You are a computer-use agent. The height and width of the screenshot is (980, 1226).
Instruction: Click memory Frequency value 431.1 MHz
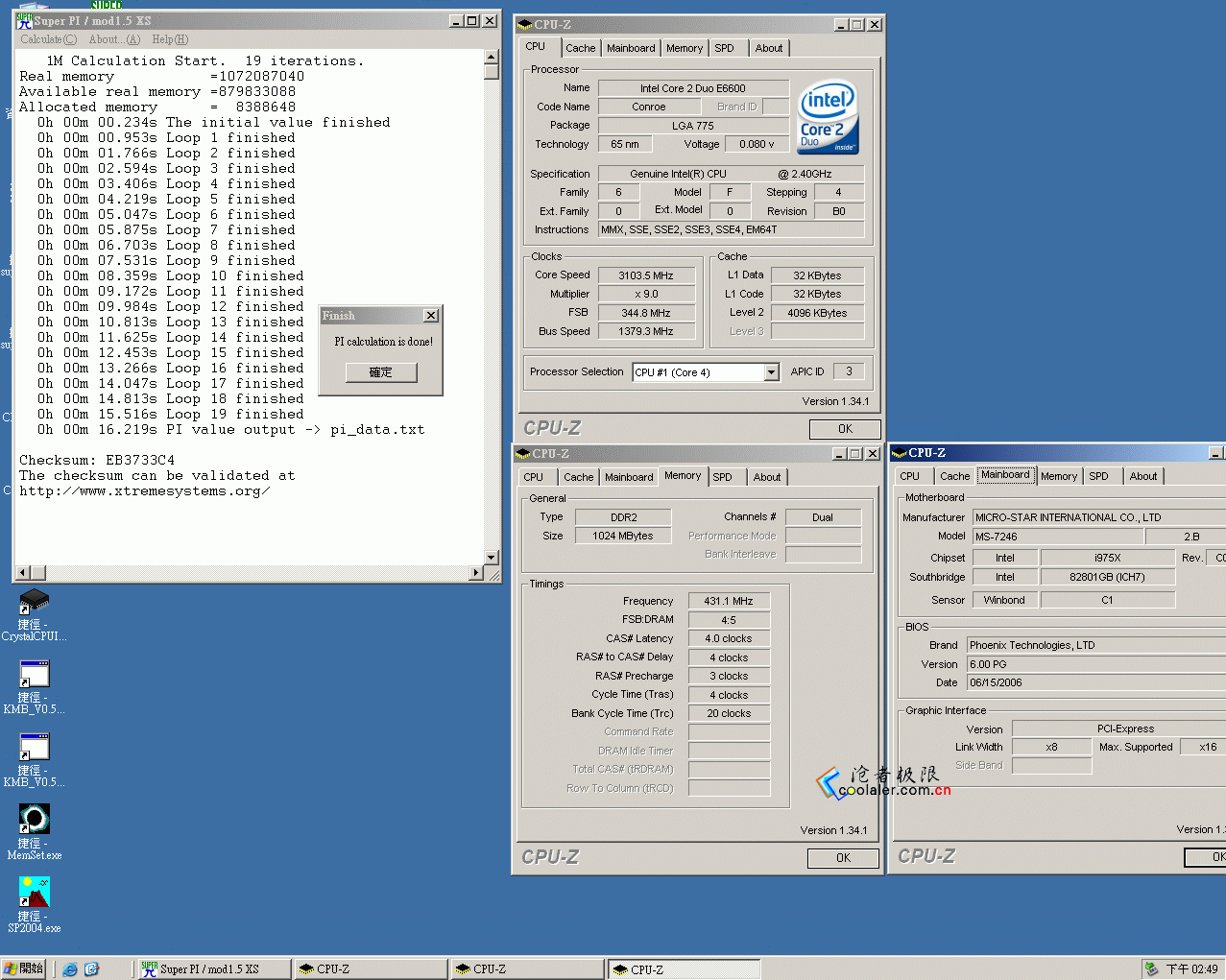point(729,601)
